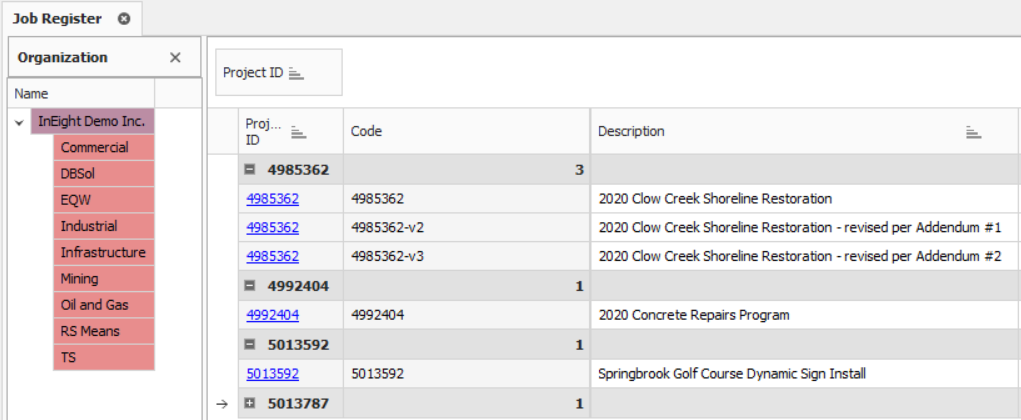
Task: Select the Job Register tab
Action: click(59, 19)
